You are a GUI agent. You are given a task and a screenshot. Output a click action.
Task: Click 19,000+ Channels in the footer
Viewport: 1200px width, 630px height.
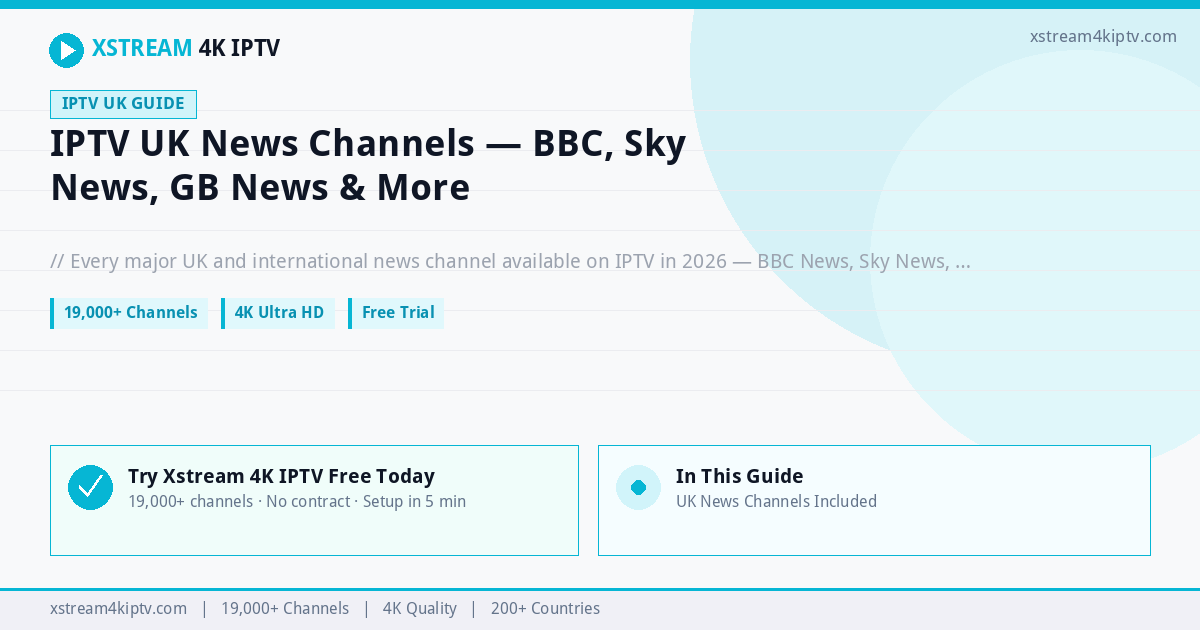point(285,608)
